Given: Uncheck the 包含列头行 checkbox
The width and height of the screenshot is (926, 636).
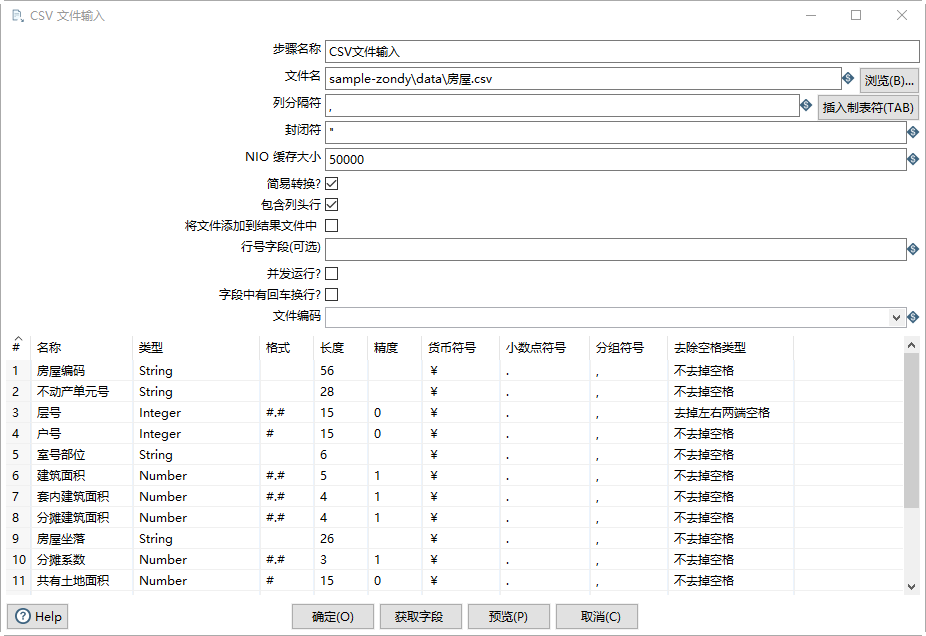Looking at the screenshot, I should 332,204.
